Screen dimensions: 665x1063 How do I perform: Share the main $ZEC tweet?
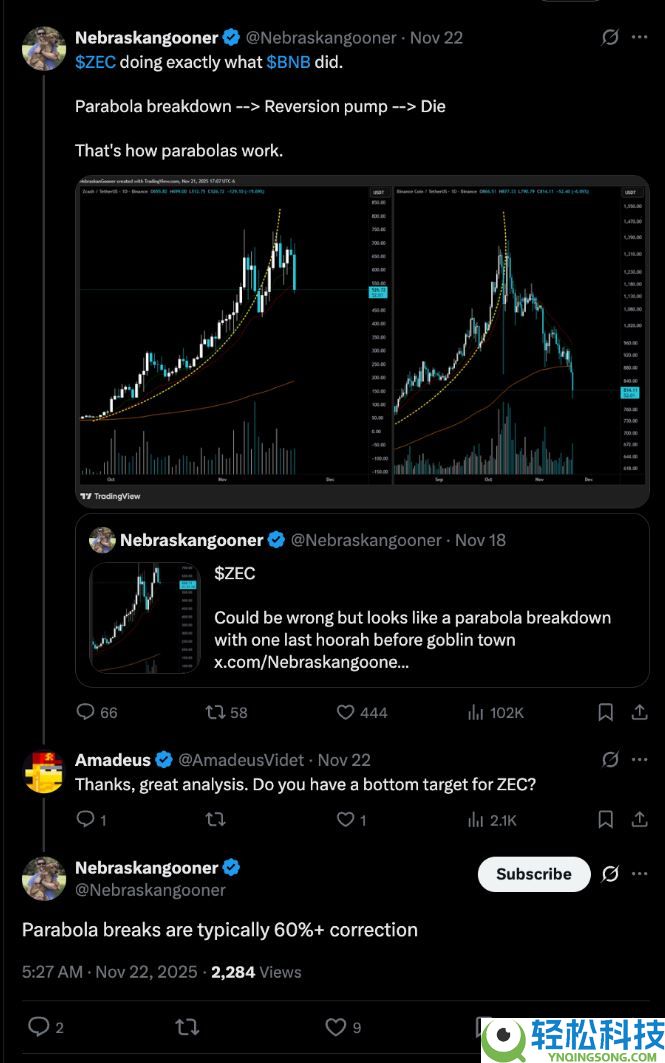tap(639, 712)
